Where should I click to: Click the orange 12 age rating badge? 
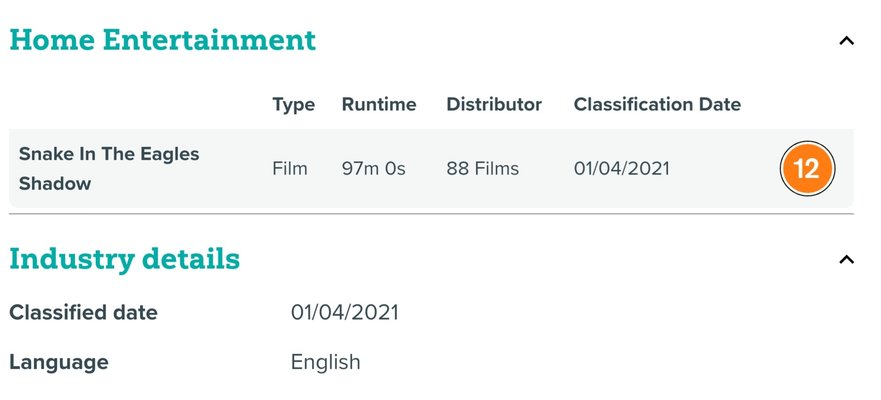click(806, 169)
